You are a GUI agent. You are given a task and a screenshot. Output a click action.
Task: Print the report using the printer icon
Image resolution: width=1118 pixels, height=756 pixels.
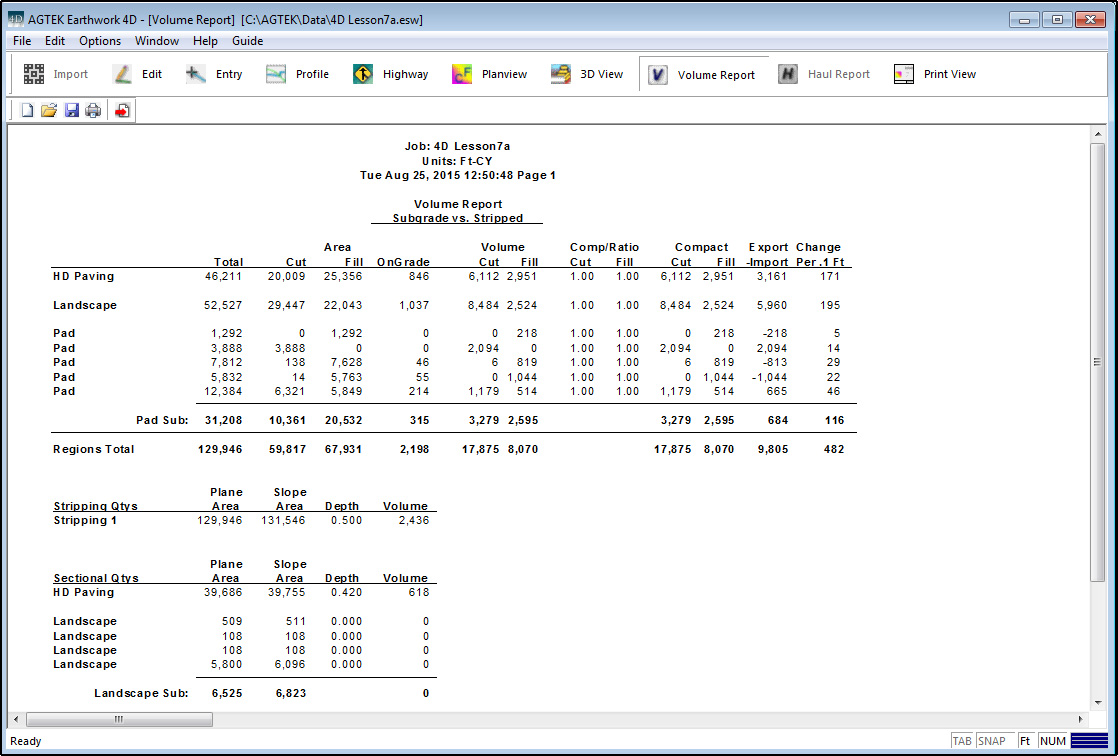(93, 111)
